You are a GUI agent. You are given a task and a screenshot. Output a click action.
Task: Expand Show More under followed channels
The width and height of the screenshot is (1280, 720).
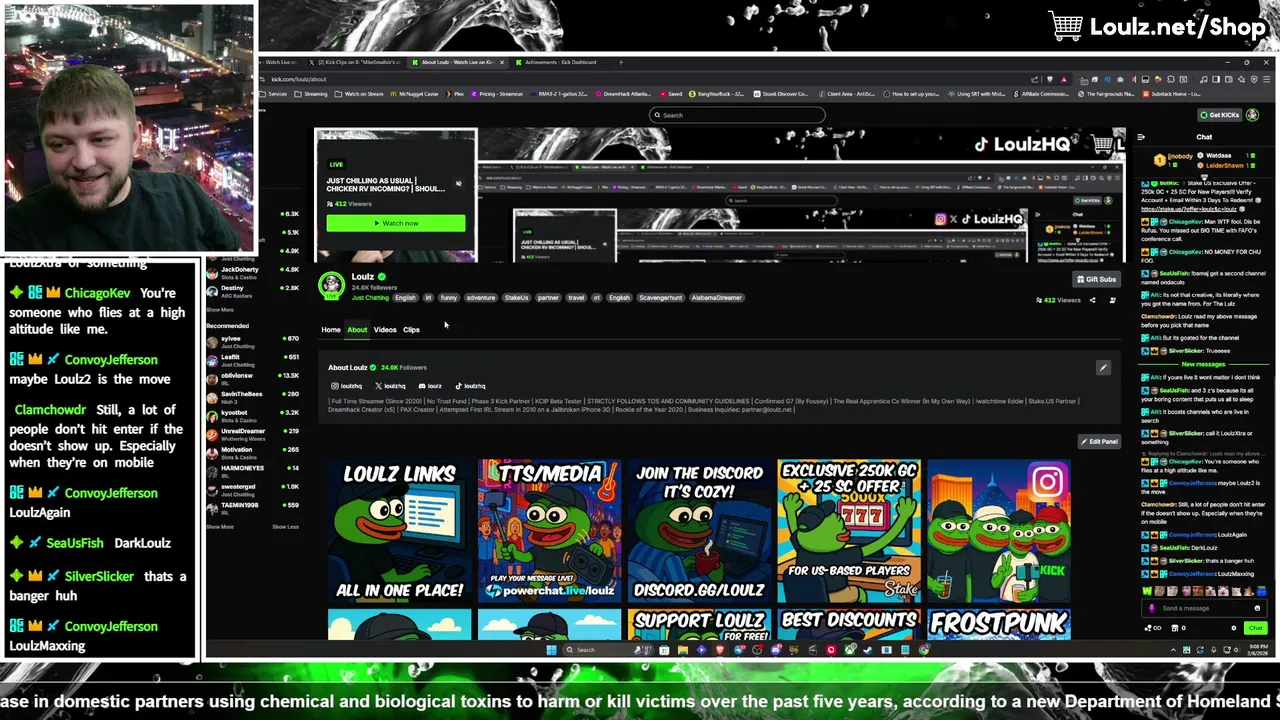click(x=220, y=310)
